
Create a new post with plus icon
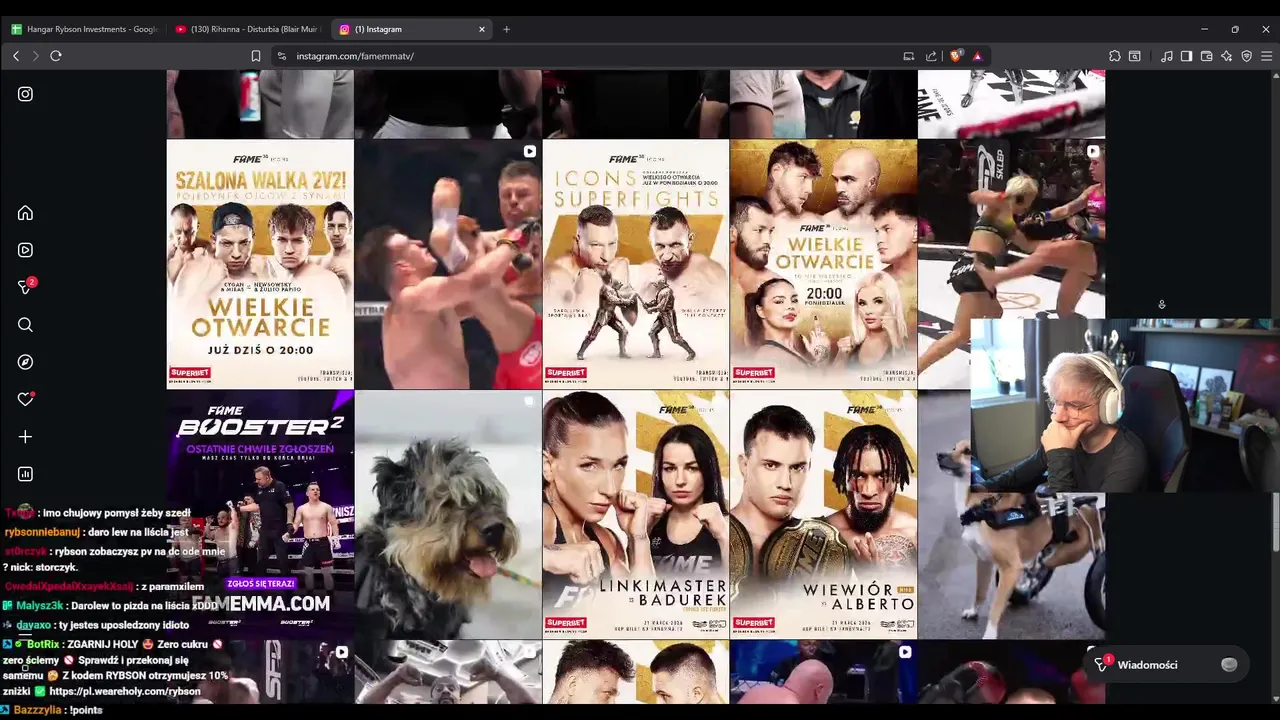[x=25, y=437]
